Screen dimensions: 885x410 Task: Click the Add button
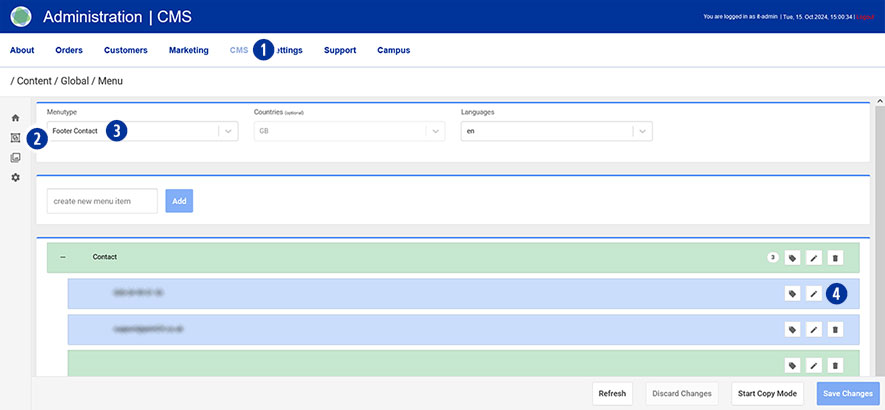click(x=179, y=201)
